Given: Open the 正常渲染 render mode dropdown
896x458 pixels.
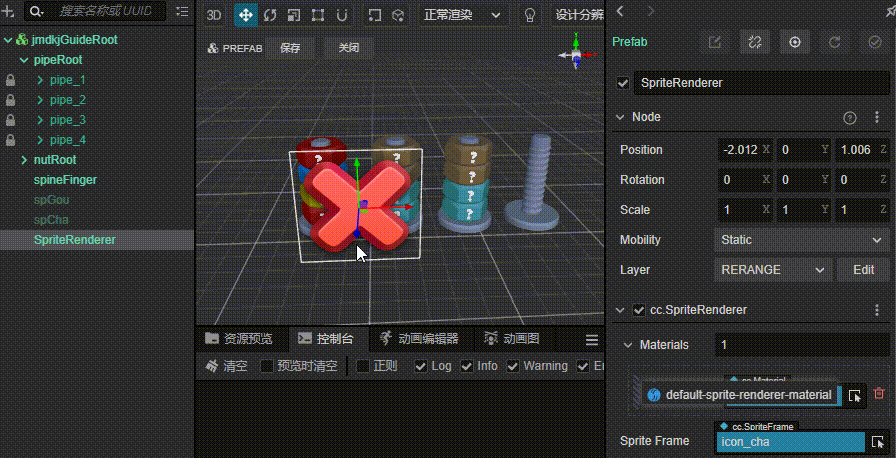Looking at the screenshot, I should [462, 15].
